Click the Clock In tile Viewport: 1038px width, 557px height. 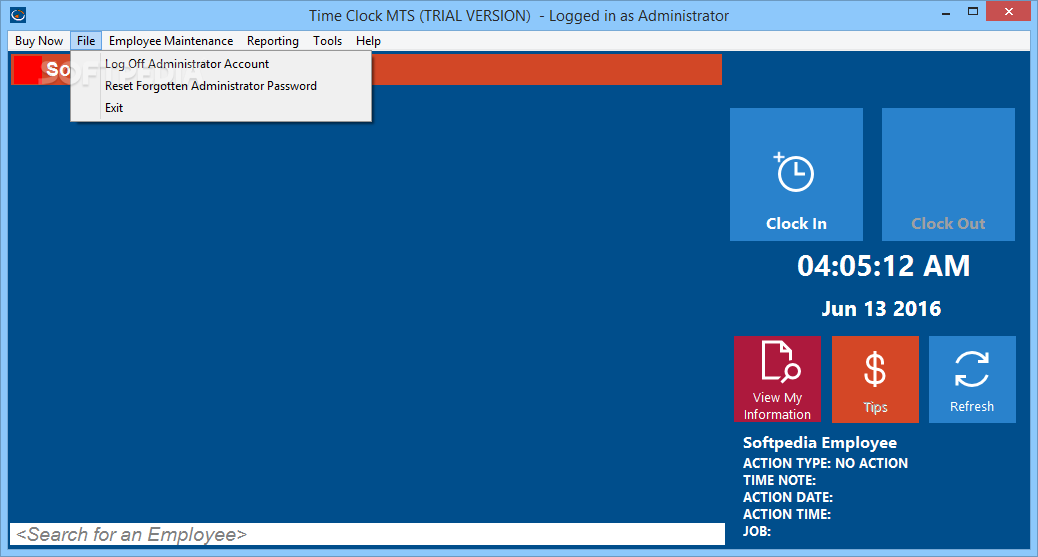click(x=796, y=174)
